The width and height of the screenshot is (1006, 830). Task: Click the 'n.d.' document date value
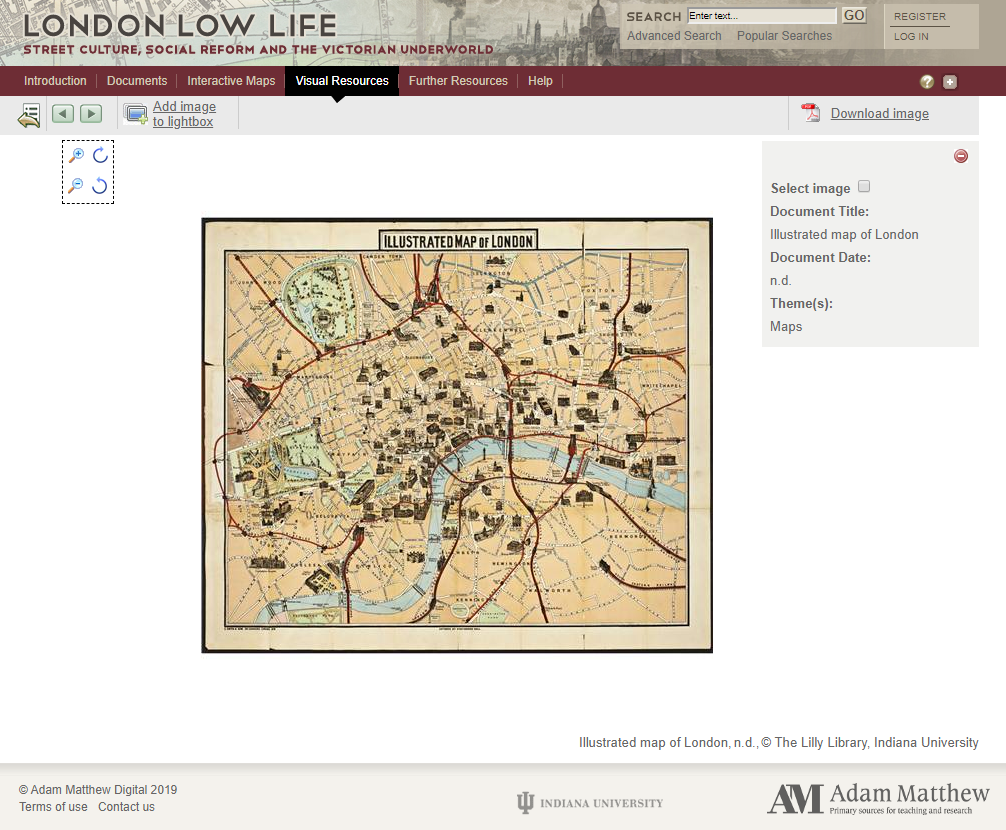tap(781, 280)
